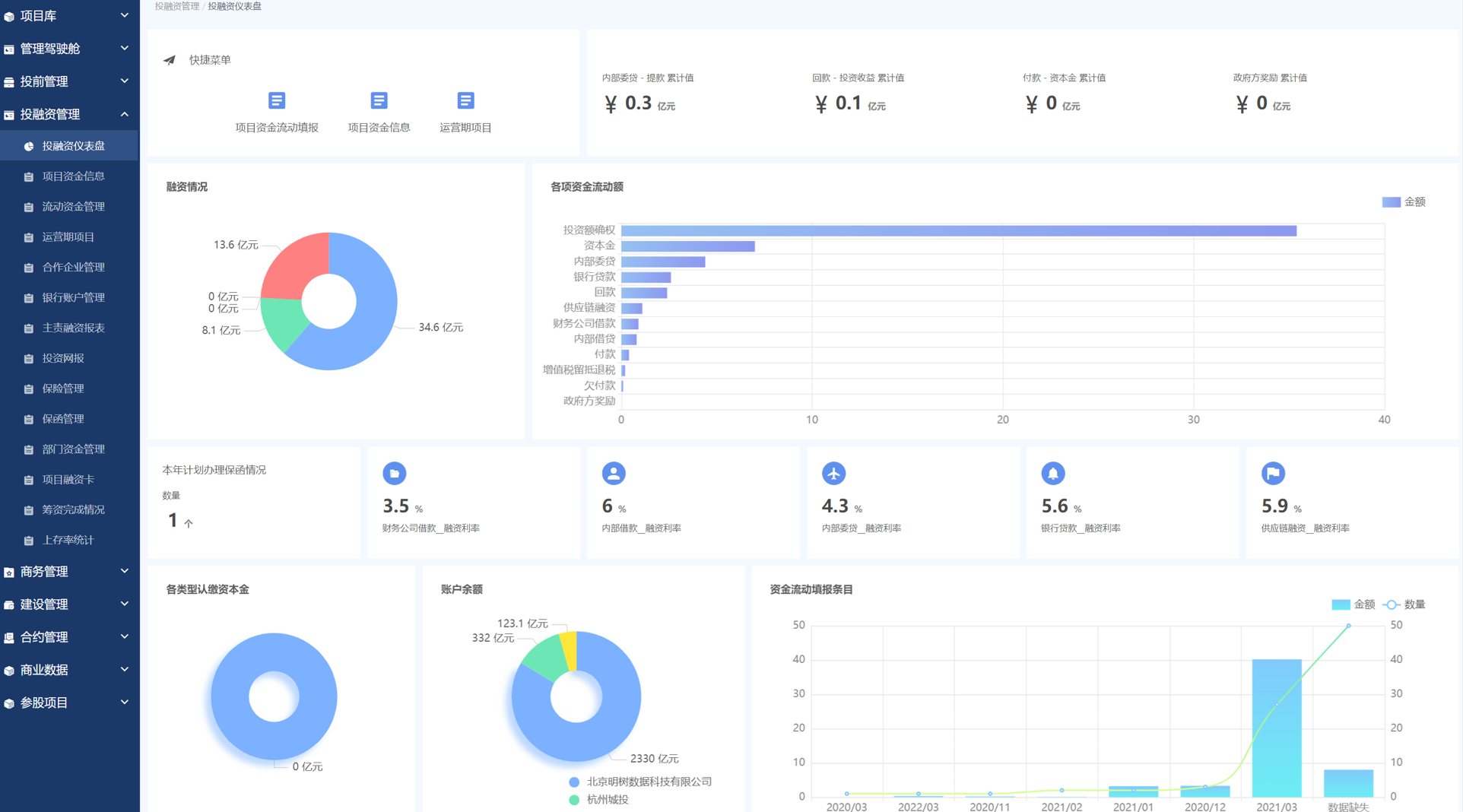The image size is (1463, 812).
Task: Expand the 项目库 sidebar menu
Action: (69, 15)
